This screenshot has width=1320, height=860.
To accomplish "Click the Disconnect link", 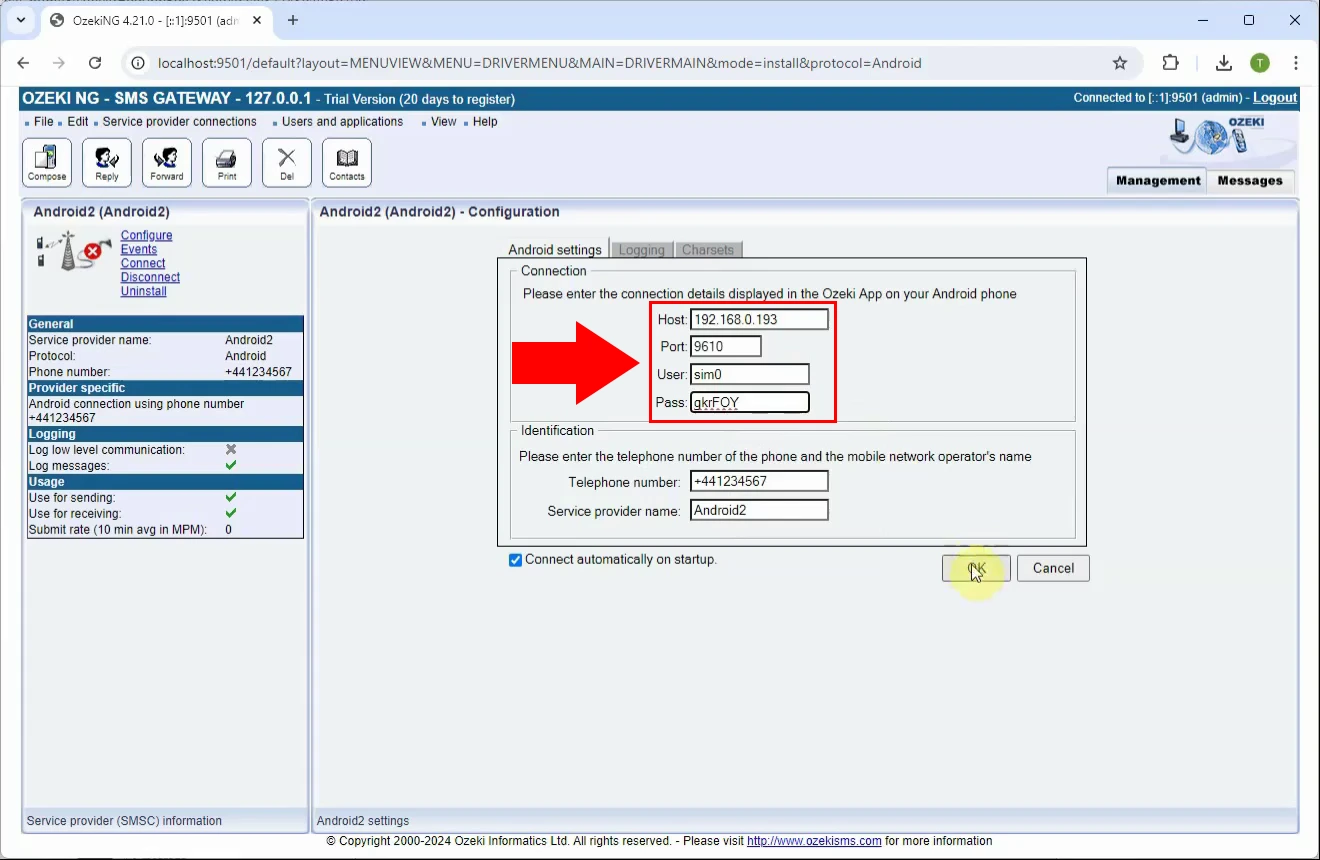I will (x=150, y=278).
